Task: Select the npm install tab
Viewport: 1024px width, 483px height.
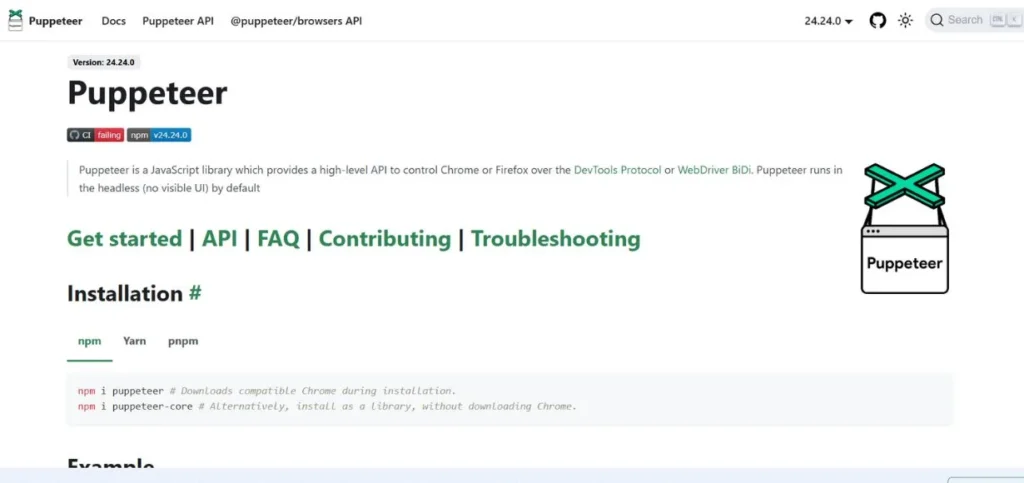Action: click(x=89, y=341)
